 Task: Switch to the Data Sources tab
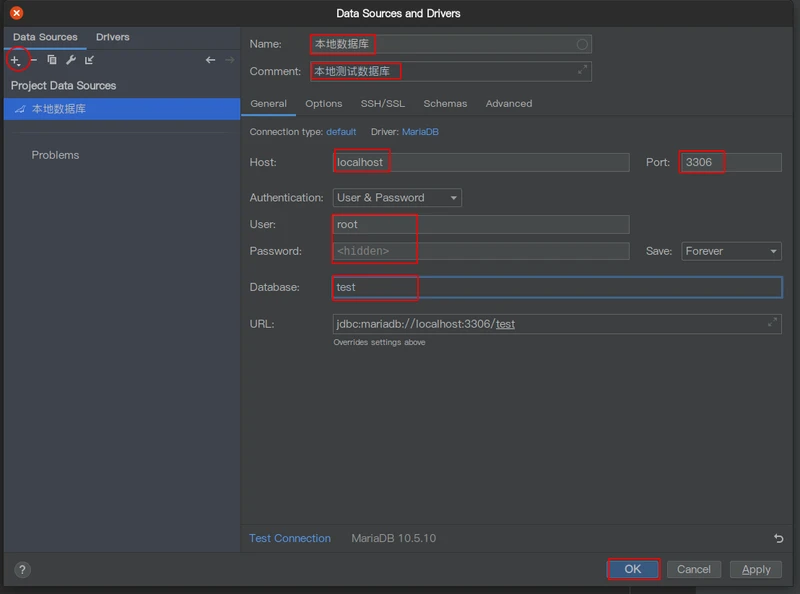(x=45, y=37)
